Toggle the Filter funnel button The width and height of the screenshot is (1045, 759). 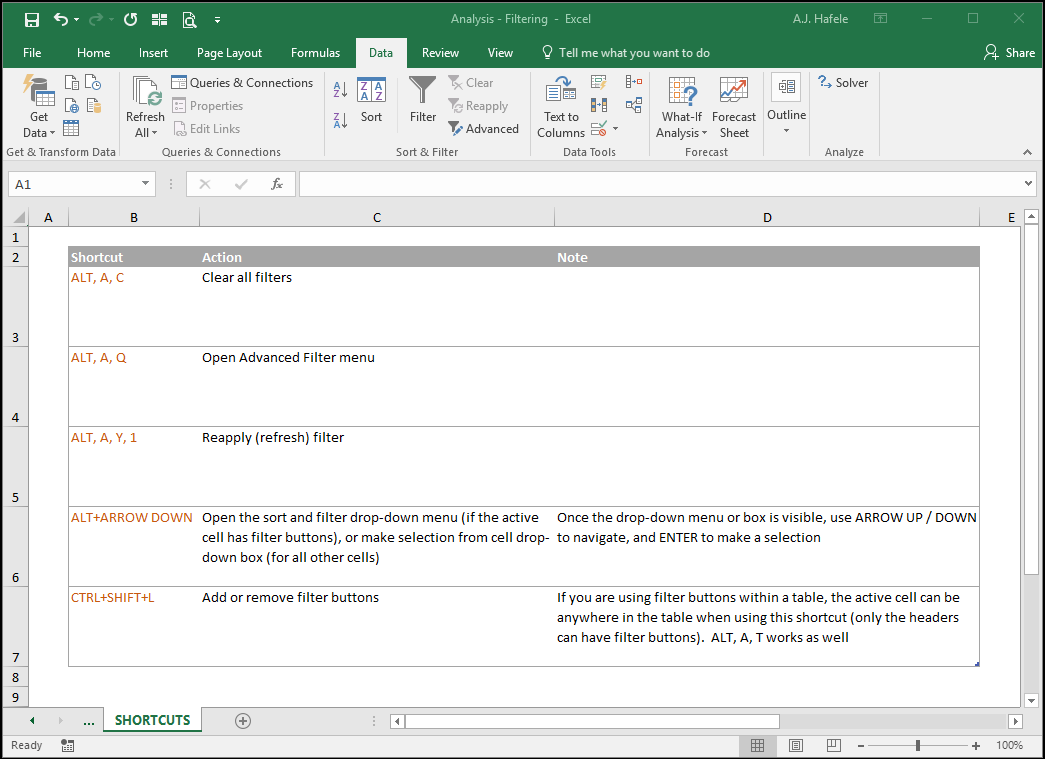pyautogui.click(x=423, y=101)
